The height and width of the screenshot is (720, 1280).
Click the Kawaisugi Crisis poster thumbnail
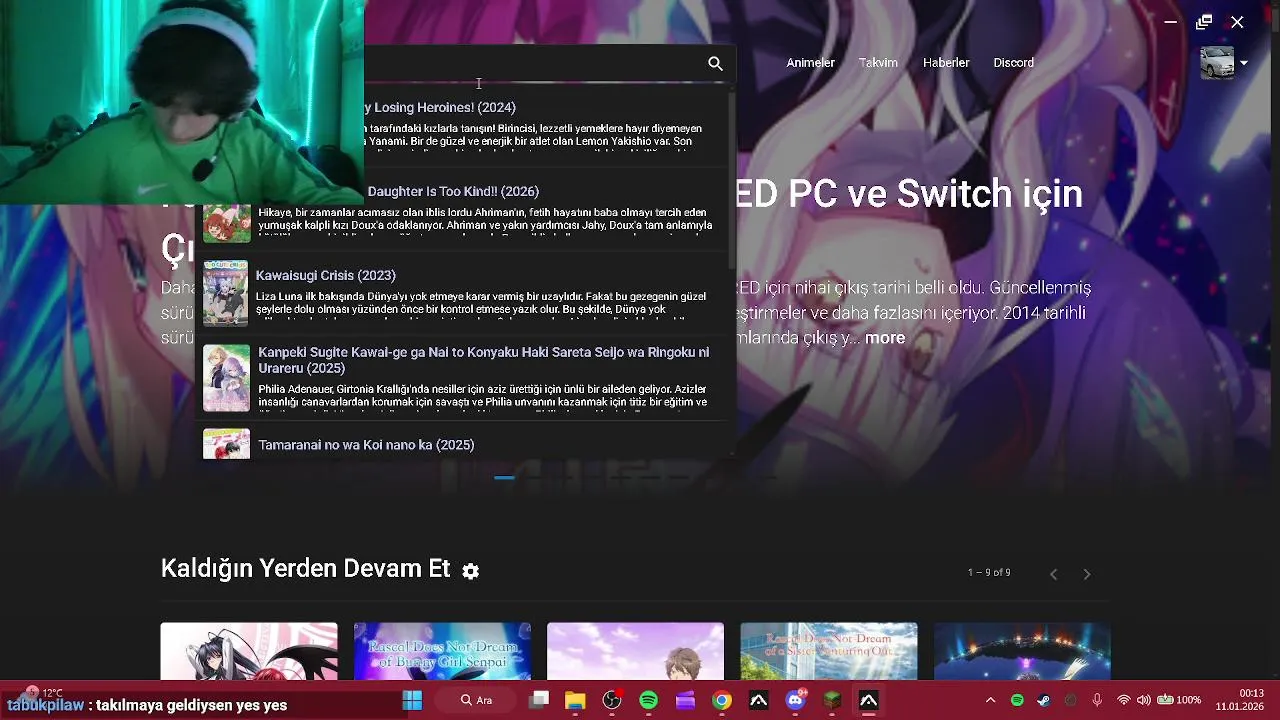pyautogui.click(x=226, y=293)
